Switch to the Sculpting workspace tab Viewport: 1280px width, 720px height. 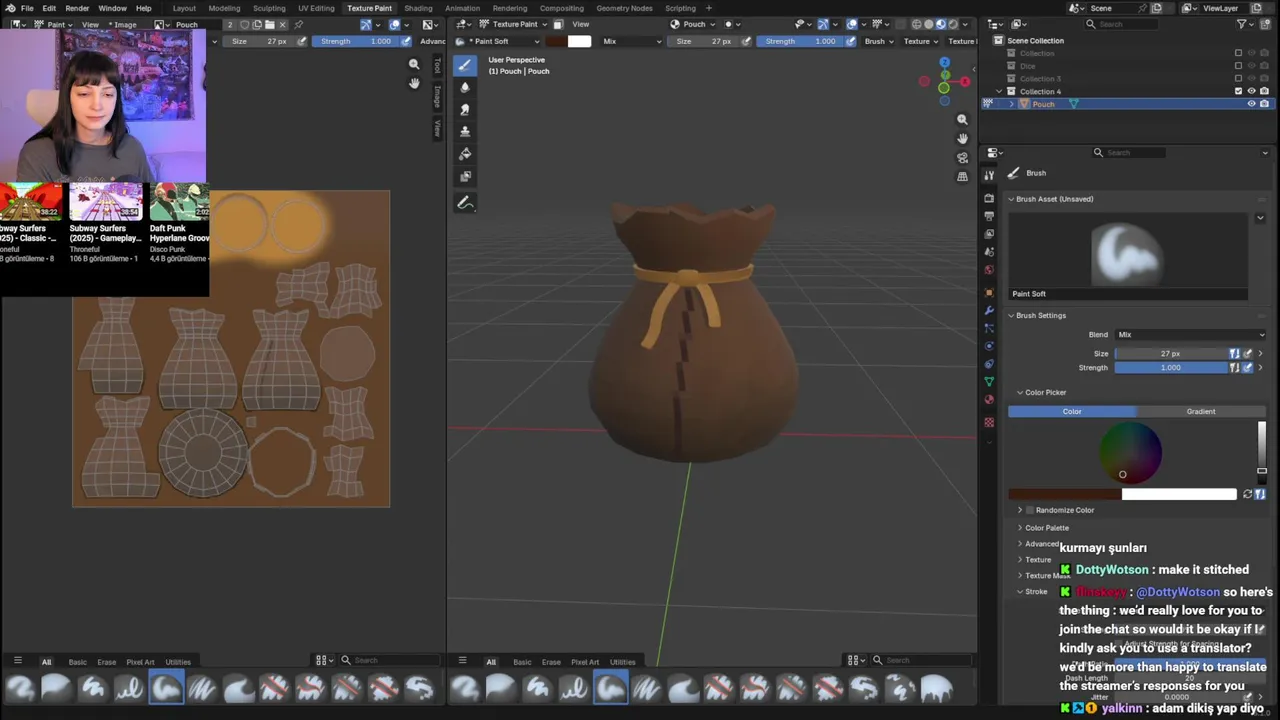pyautogui.click(x=269, y=8)
